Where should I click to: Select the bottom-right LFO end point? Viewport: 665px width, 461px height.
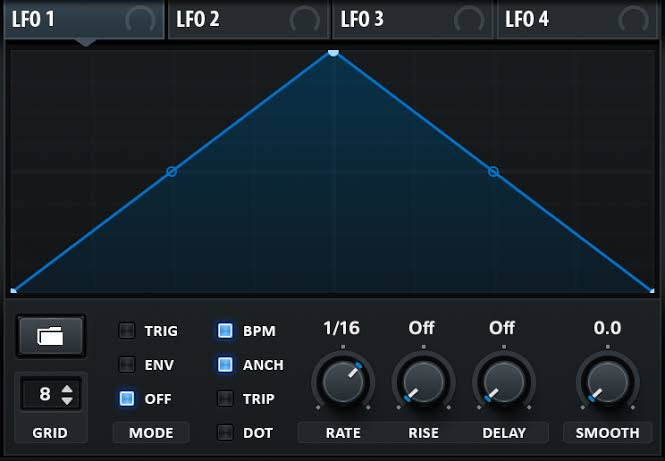(x=652, y=291)
